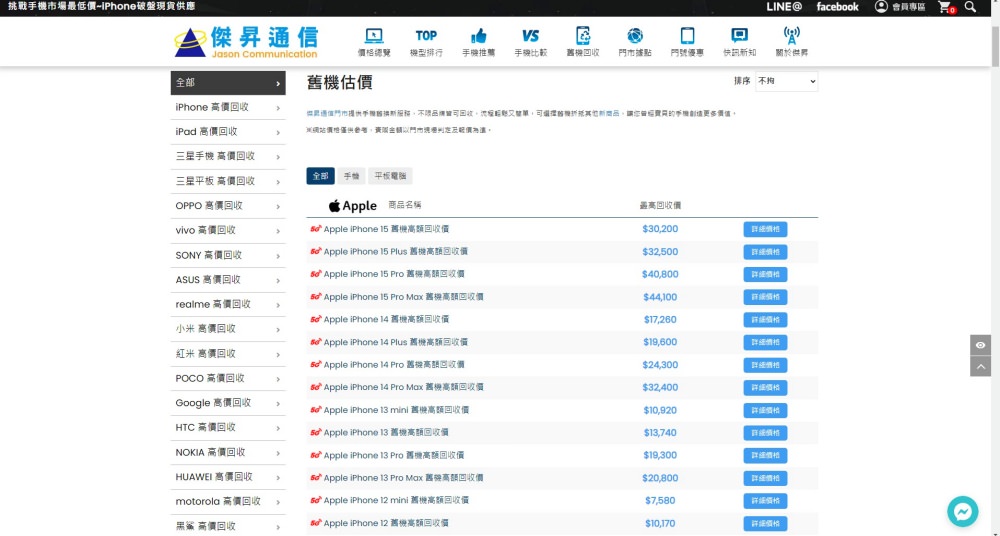Open the facebook link
Image resolution: width=1000 pixels, height=536 pixels.
click(837, 7)
